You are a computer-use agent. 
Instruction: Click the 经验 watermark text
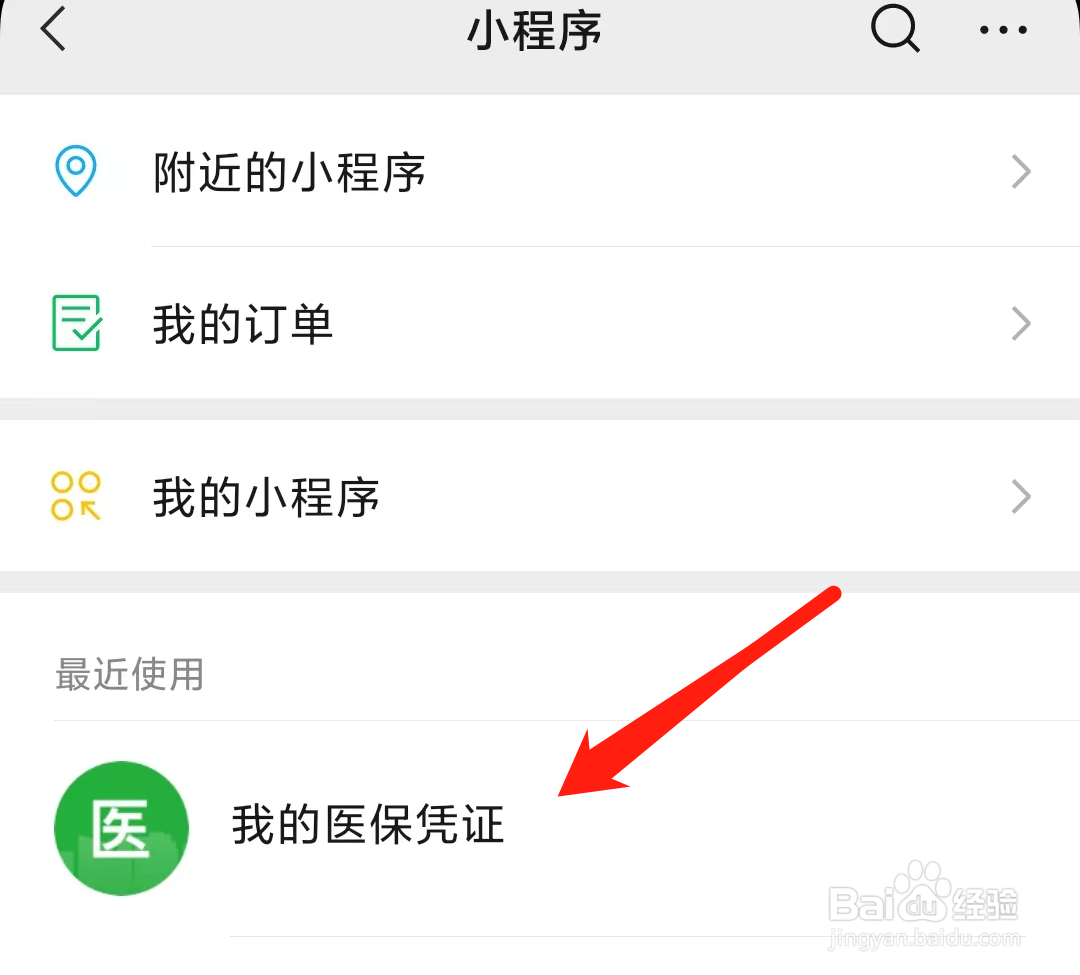pyautogui.click(x=985, y=903)
